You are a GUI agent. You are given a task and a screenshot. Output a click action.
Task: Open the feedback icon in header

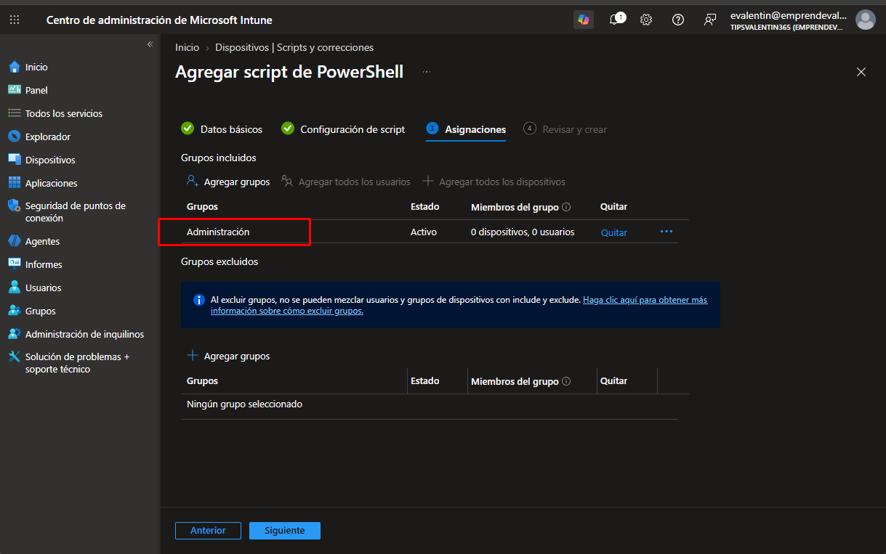710,20
